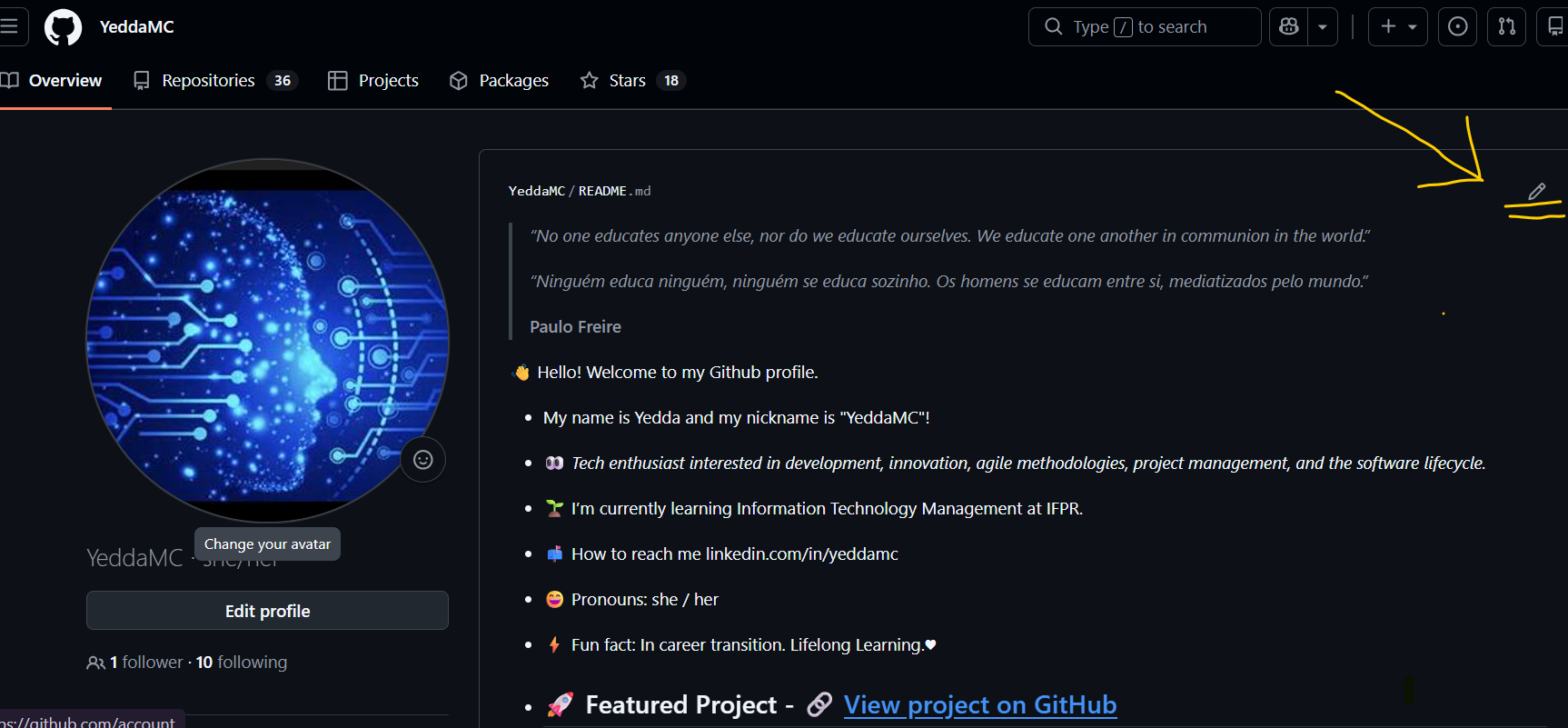Expand the Copilot dropdown arrow
1568x728 pixels.
(1323, 26)
